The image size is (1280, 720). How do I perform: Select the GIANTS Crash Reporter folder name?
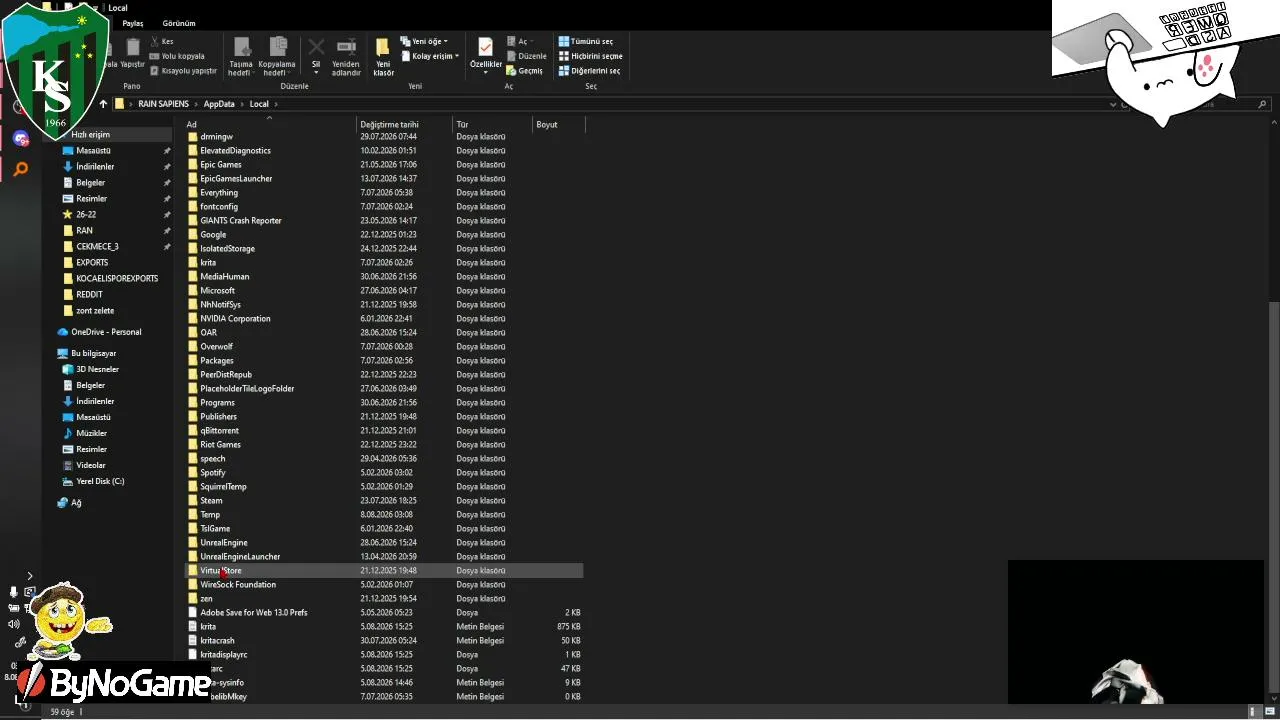click(x=241, y=221)
